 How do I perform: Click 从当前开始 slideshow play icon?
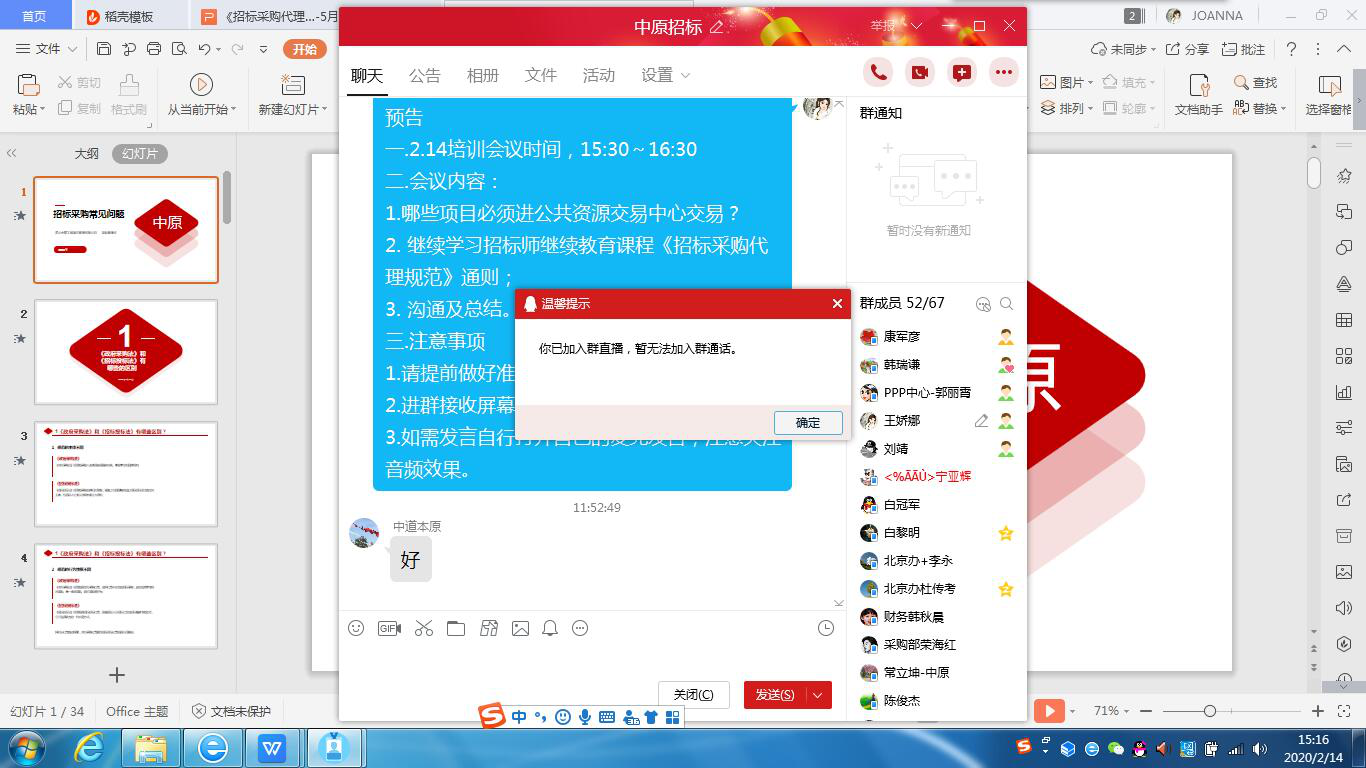201,85
